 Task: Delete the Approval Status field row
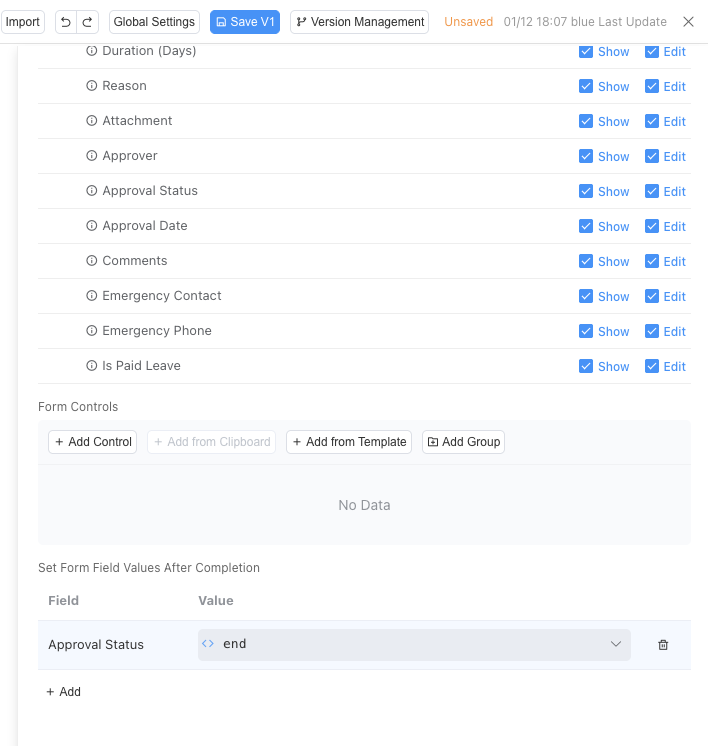tap(663, 645)
